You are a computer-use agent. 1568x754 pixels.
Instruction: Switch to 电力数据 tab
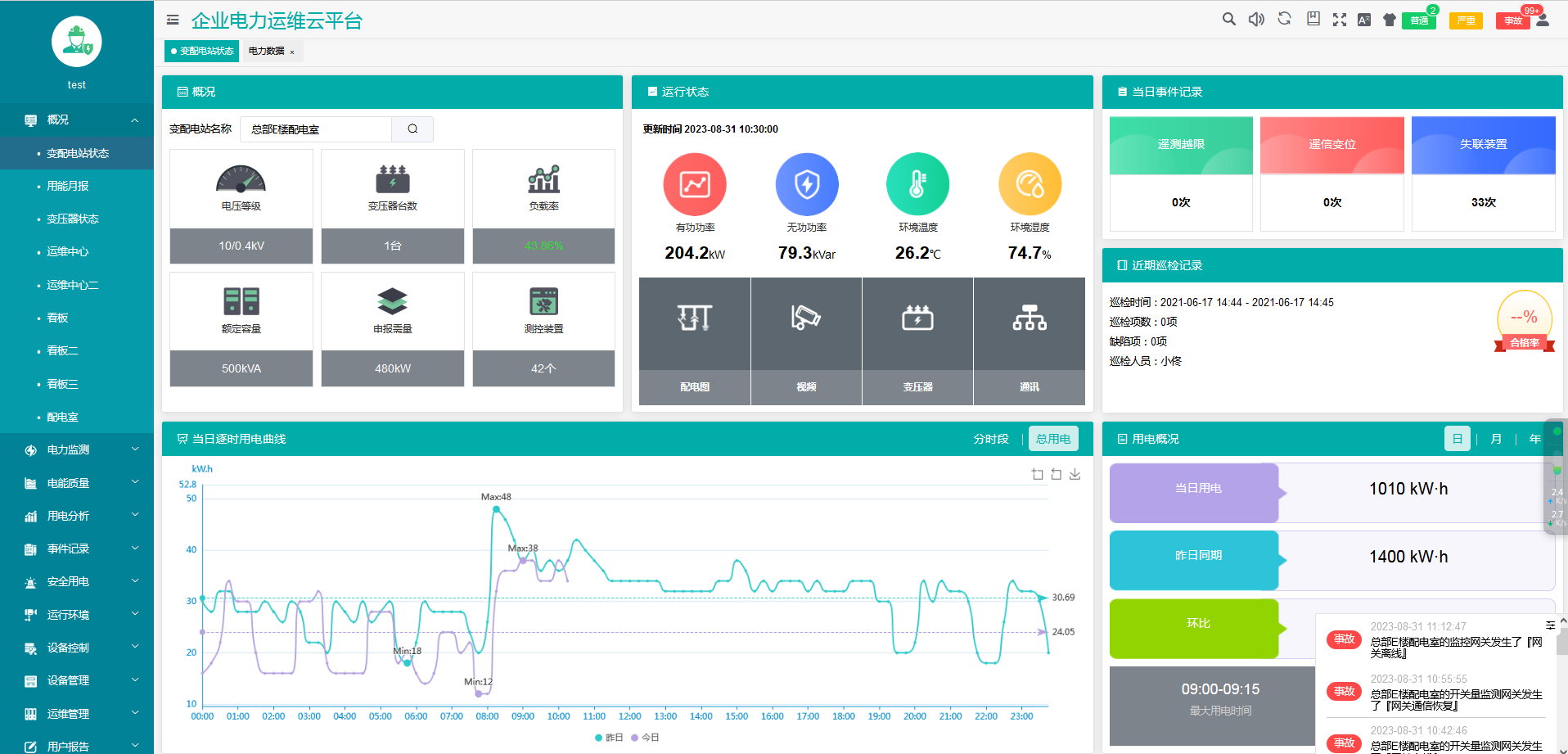(x=266, y=51)
